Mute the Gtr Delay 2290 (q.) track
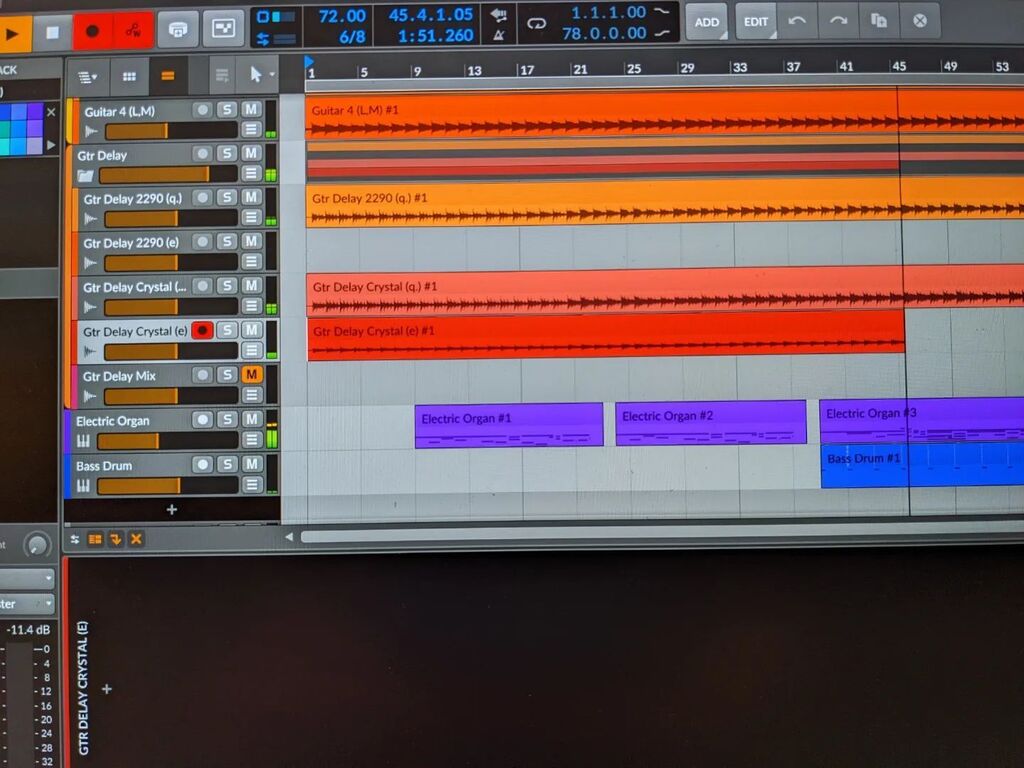 click(x=251, y=197)
